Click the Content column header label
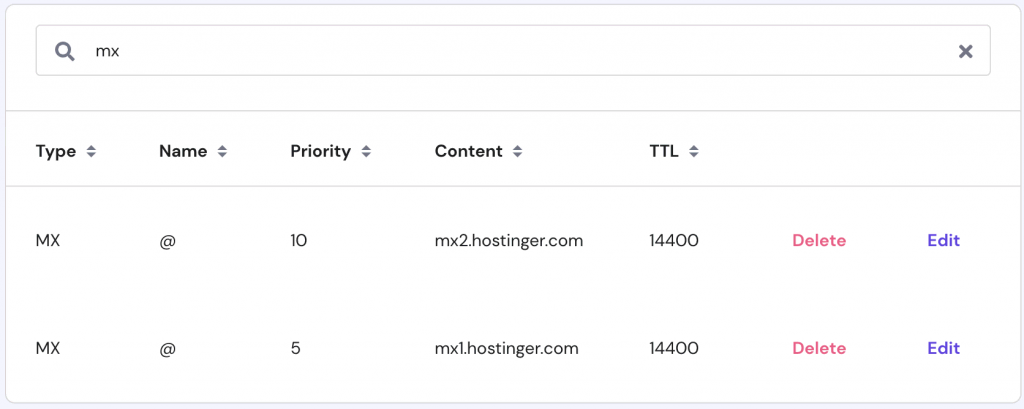 tap(468, 152)
